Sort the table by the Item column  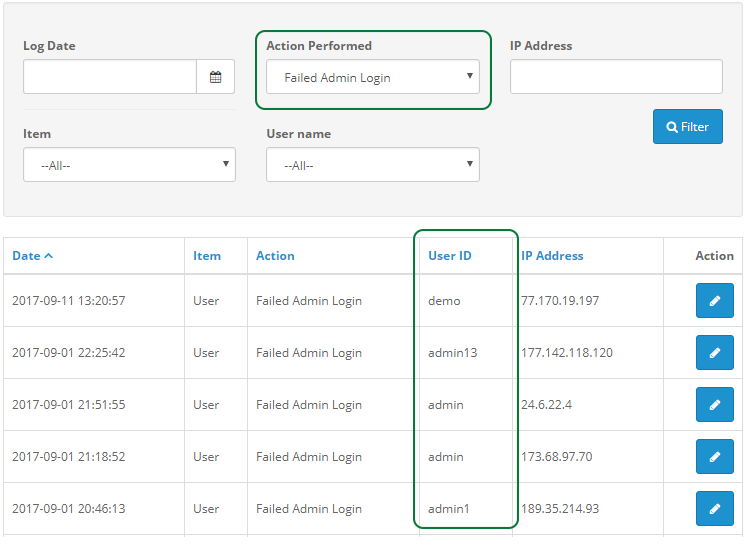(x=207, y=256)
